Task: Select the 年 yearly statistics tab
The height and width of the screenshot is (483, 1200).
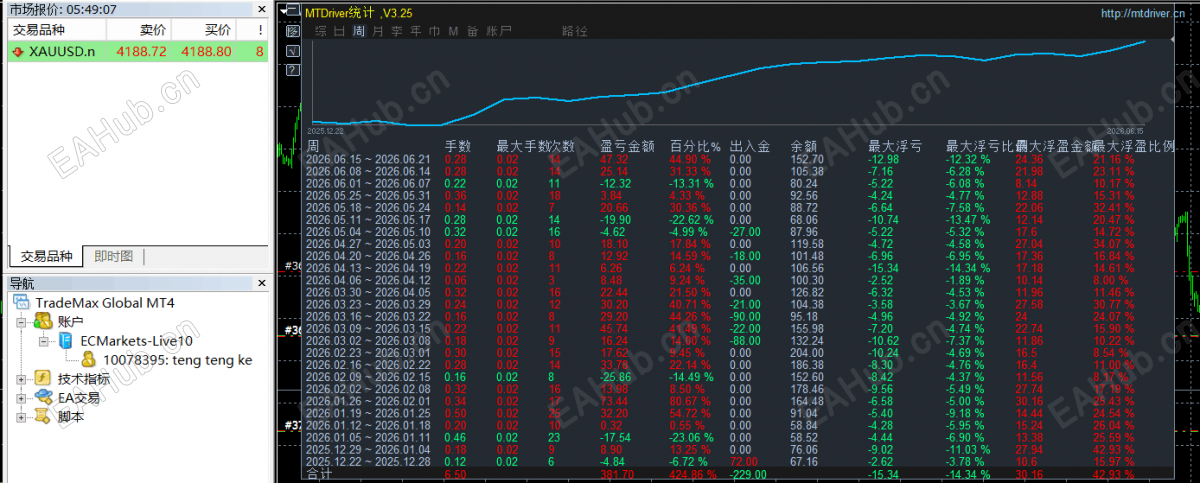Action: (416, 31)
